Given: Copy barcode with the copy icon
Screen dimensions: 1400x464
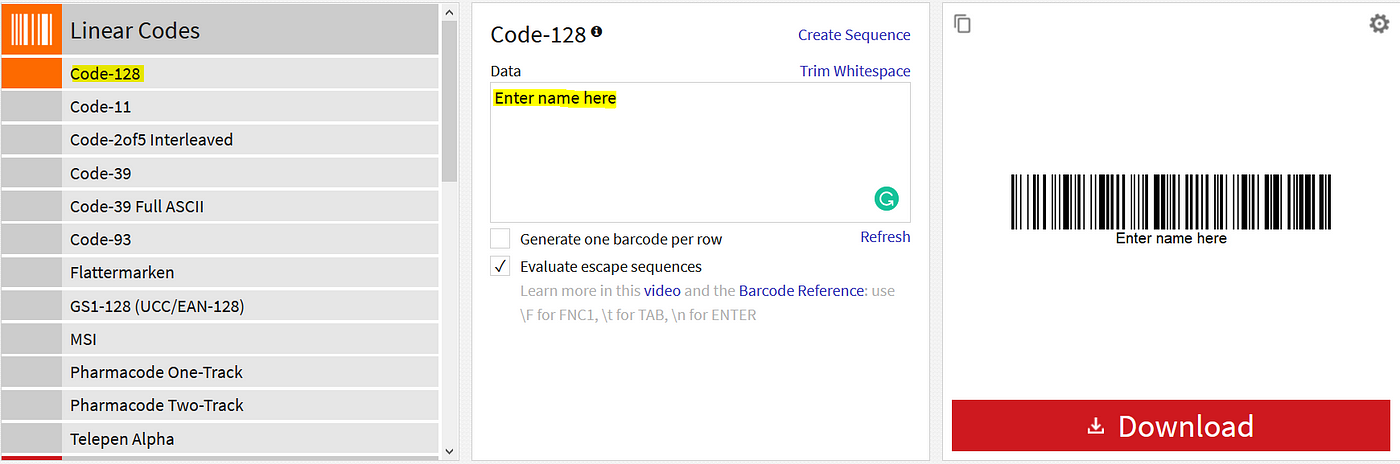Looking at the screenshot, I should point(962,23).
